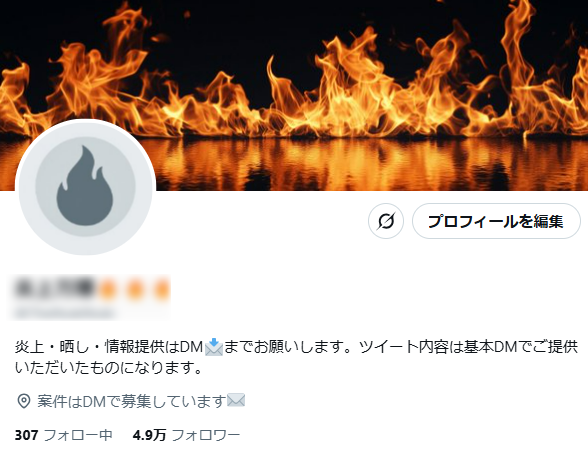Open the gray flame profile avatar

pyautogui.click(x=86, y=187)
